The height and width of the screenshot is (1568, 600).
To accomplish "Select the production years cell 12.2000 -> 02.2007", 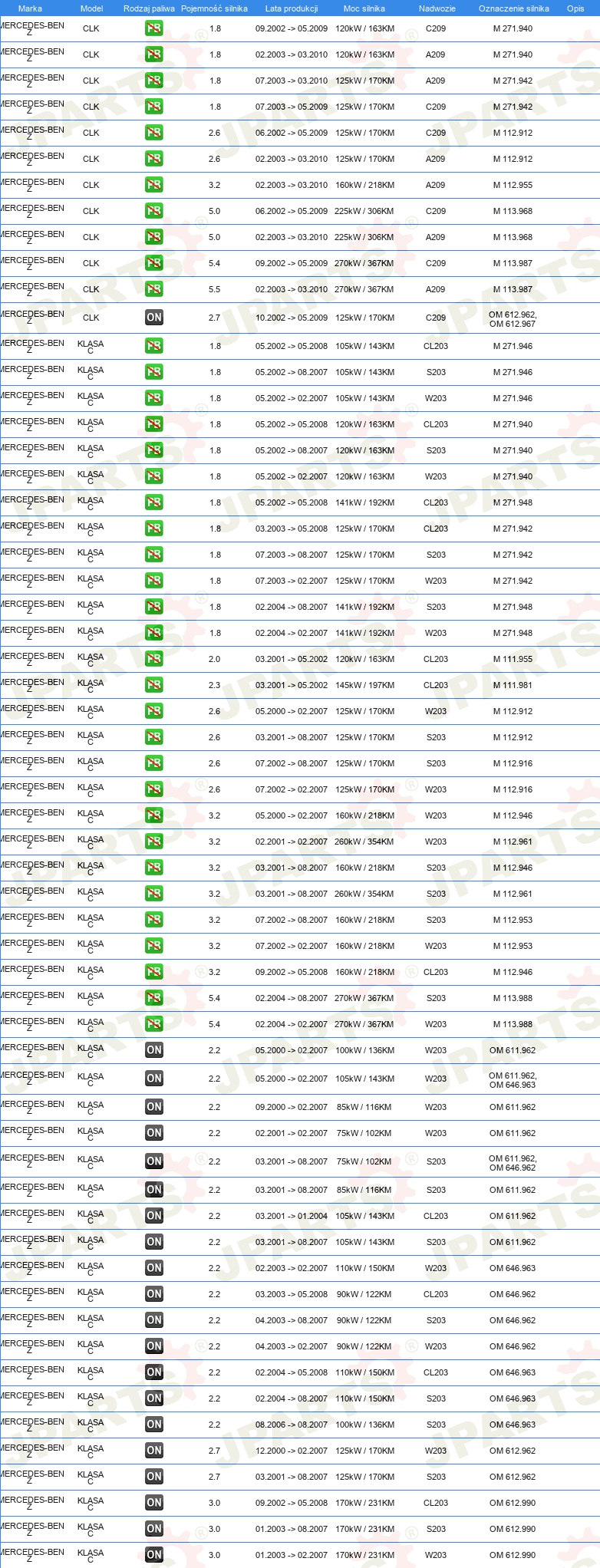I will click(292, 1451).
